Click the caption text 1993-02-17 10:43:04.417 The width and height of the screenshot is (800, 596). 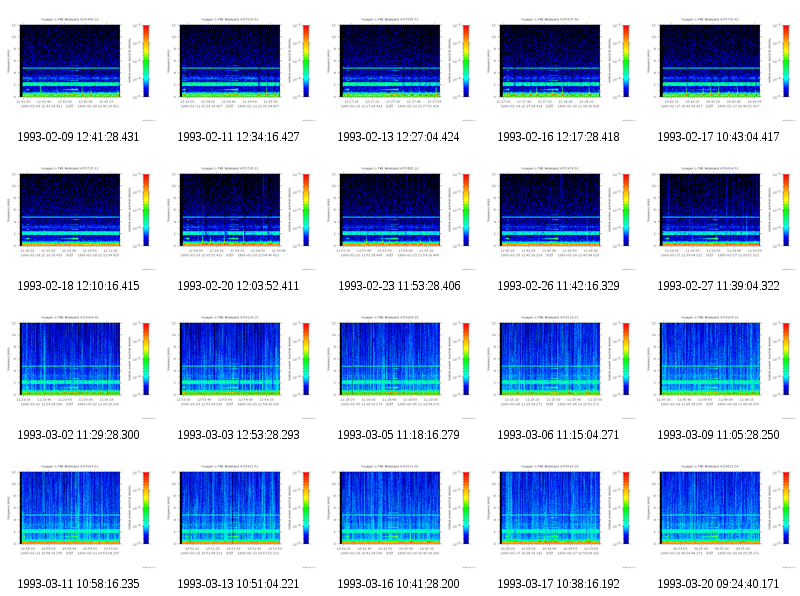[718, 137]
